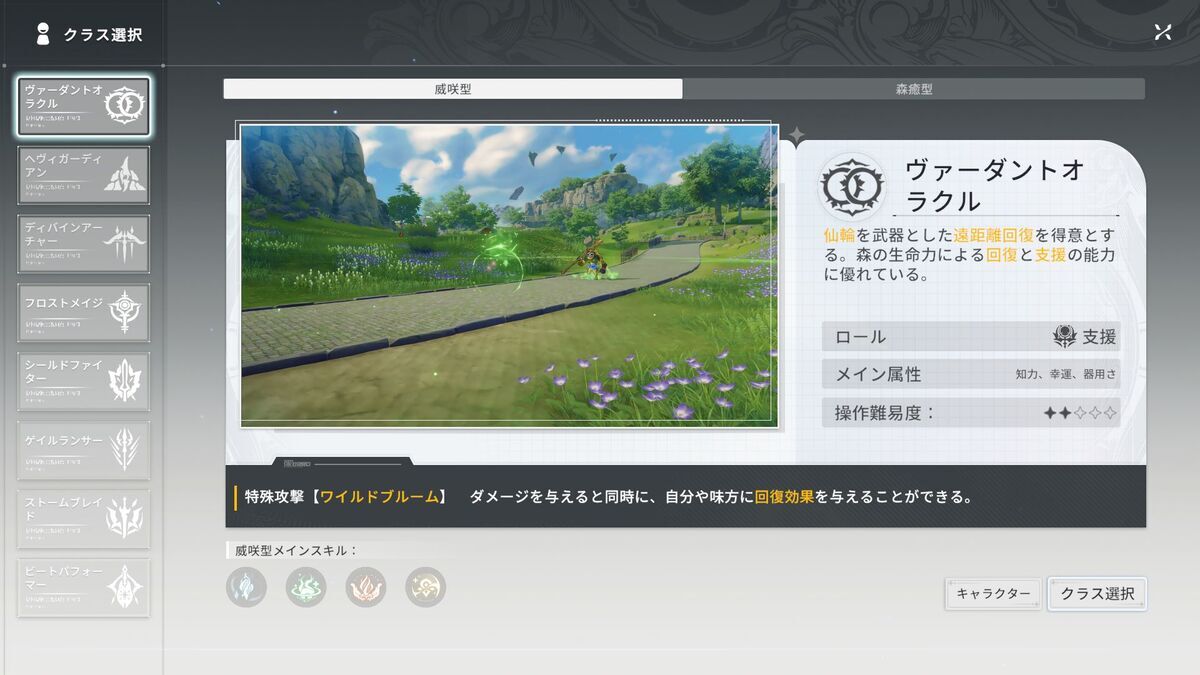
Task: Select the ヴァーダントオラクル class card
Action: click(x=84, y=107)
